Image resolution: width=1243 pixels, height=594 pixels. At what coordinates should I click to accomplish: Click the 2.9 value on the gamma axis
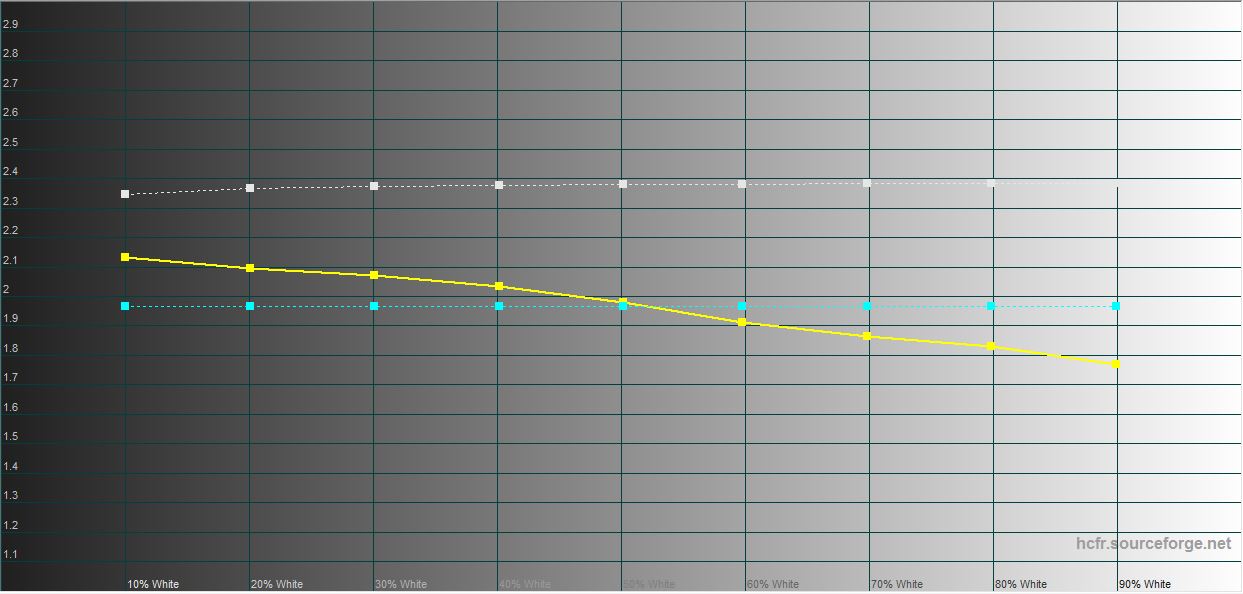[10, 24]
